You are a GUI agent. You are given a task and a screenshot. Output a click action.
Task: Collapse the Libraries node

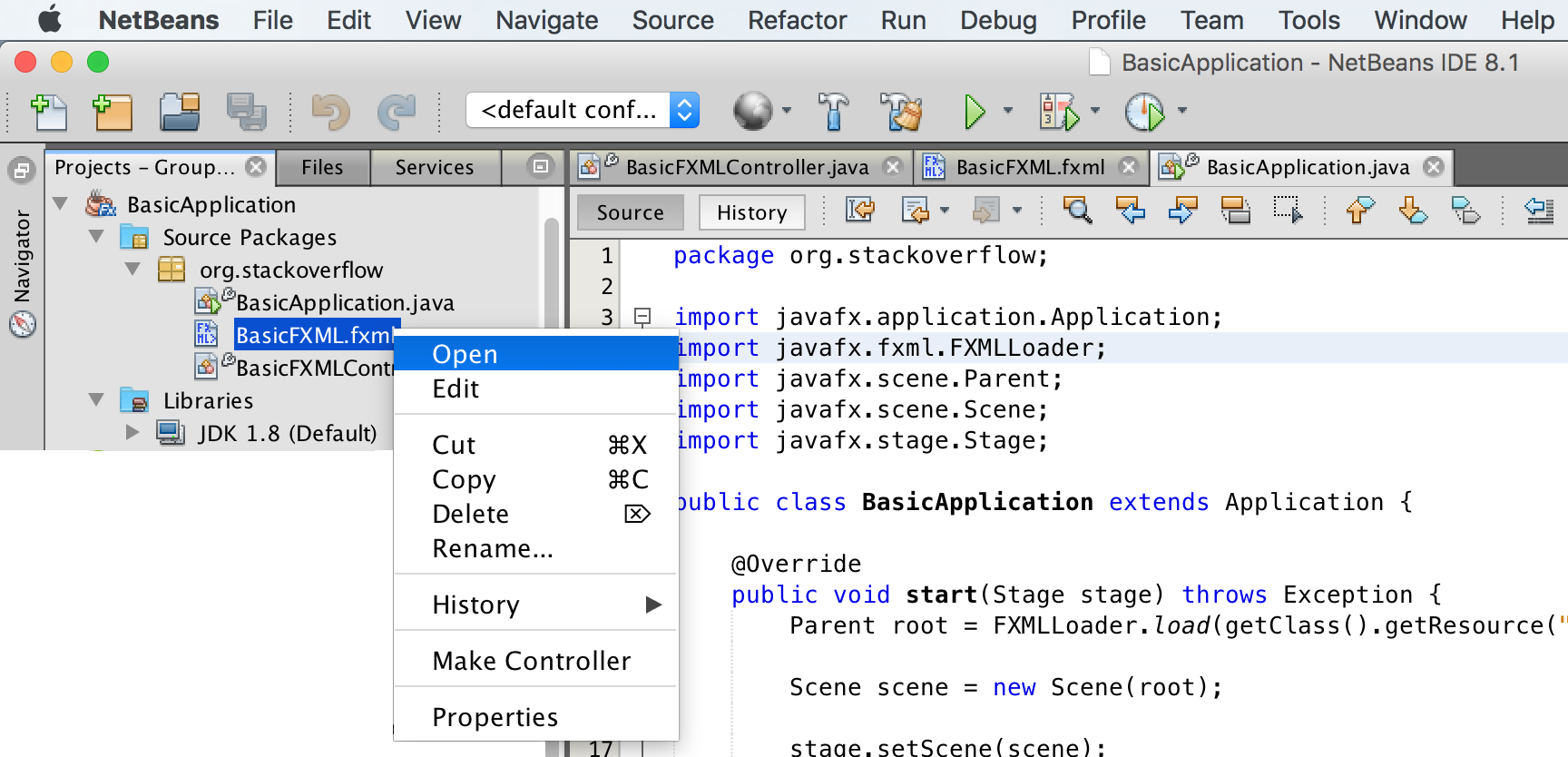(x=97, y=400)
